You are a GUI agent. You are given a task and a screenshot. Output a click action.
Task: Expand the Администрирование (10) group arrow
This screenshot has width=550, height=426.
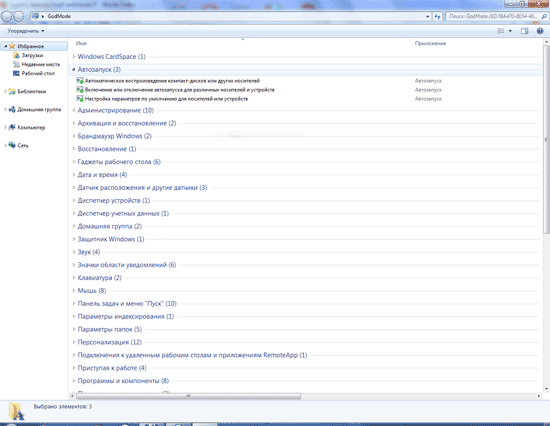click(x=74, y=110)
